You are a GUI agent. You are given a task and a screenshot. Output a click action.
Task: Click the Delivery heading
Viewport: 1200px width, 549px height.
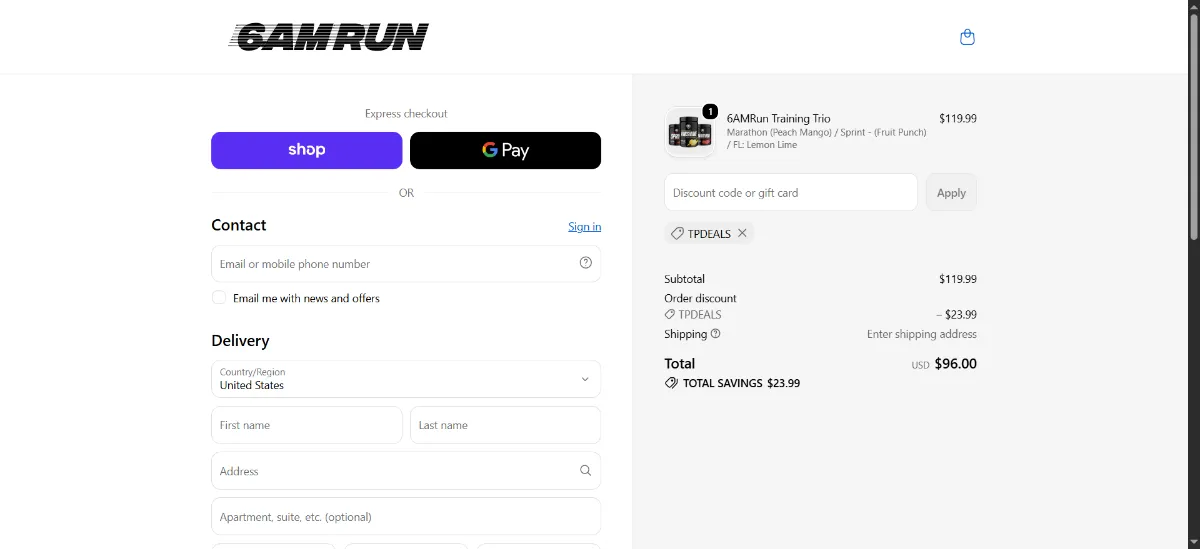(x=240, y=341)
